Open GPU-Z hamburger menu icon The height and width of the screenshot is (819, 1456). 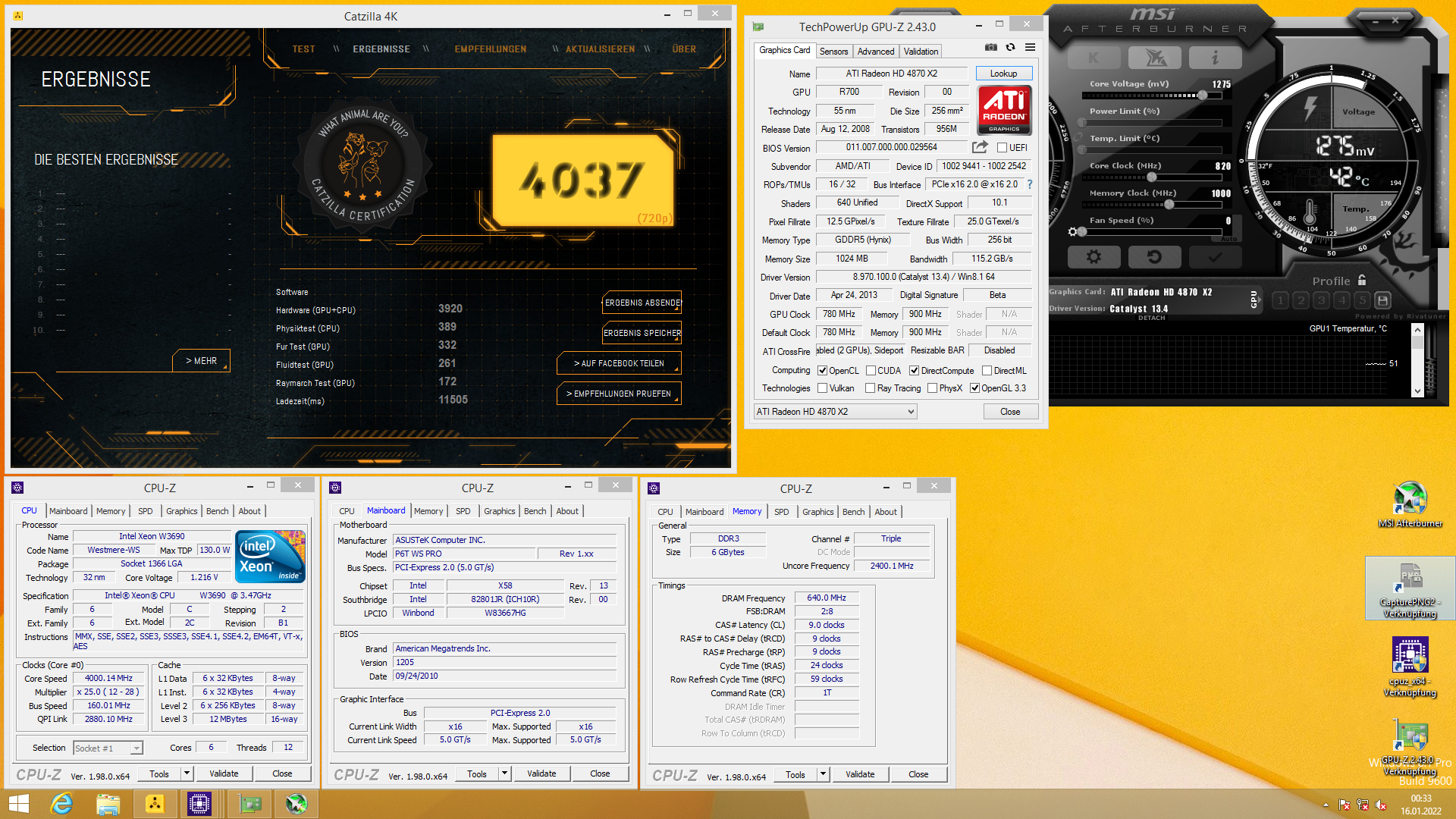pyautogui.click(x=1030, y=47)
